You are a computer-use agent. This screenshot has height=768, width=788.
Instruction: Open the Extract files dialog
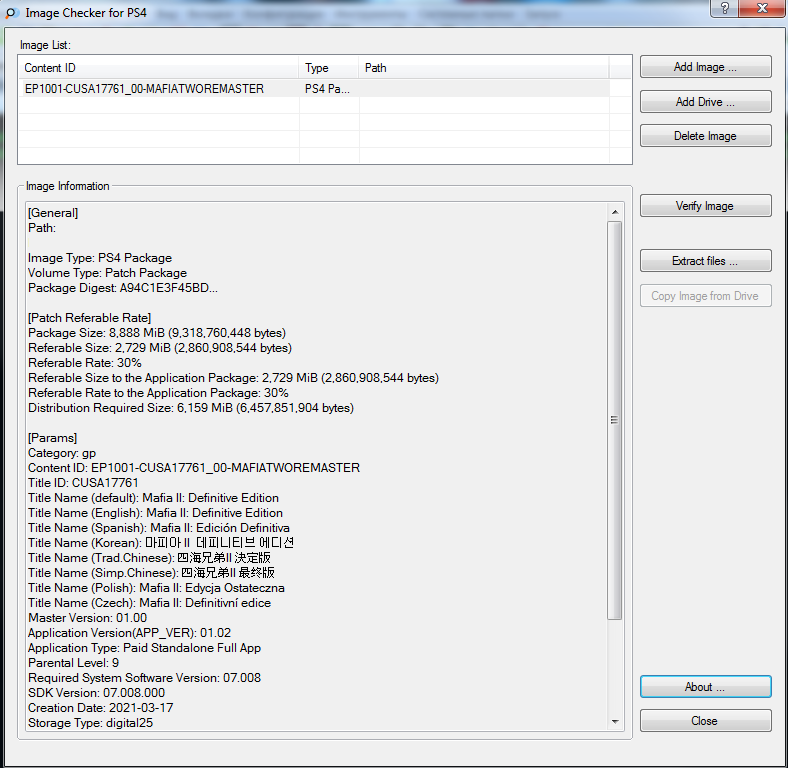coord(705,261)
